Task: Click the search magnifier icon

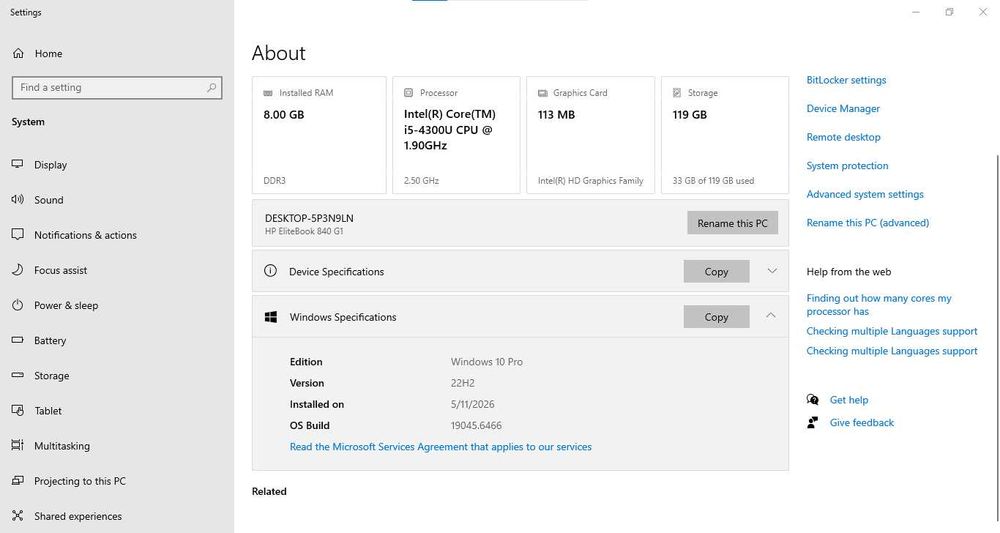Action: click(x=211, y=87)
